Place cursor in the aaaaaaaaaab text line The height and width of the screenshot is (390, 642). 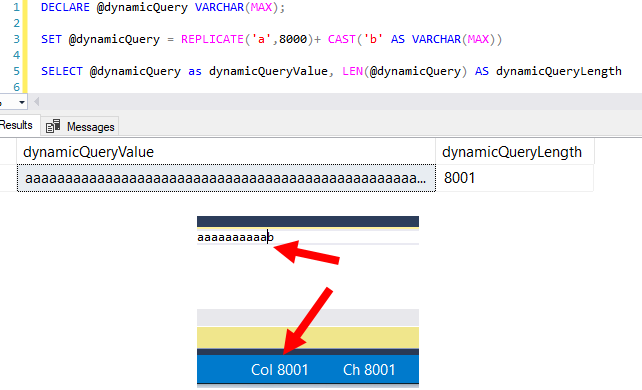tap(235, 237)
